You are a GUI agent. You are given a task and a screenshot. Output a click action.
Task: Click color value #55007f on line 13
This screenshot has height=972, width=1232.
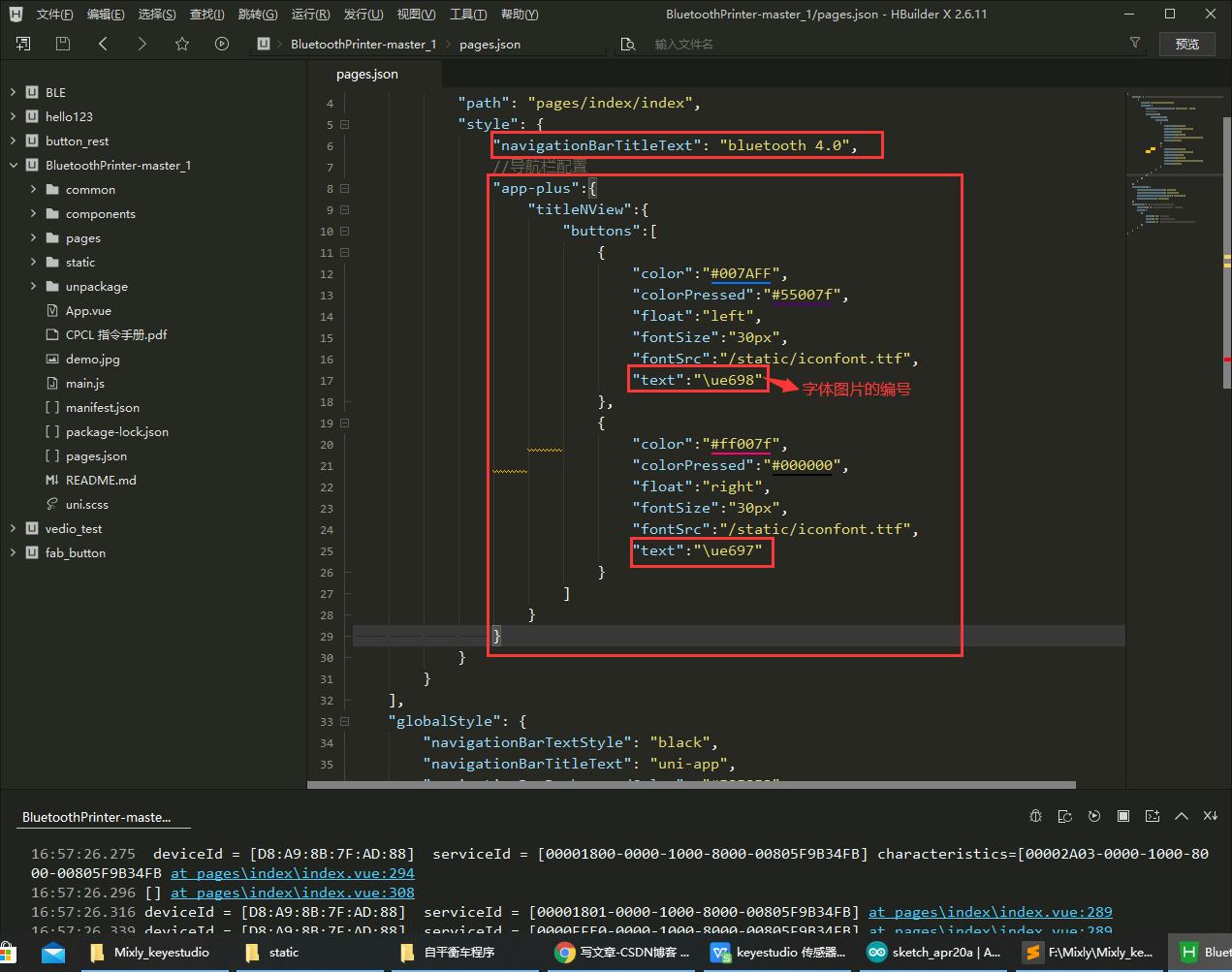click(x=802, y=296)
